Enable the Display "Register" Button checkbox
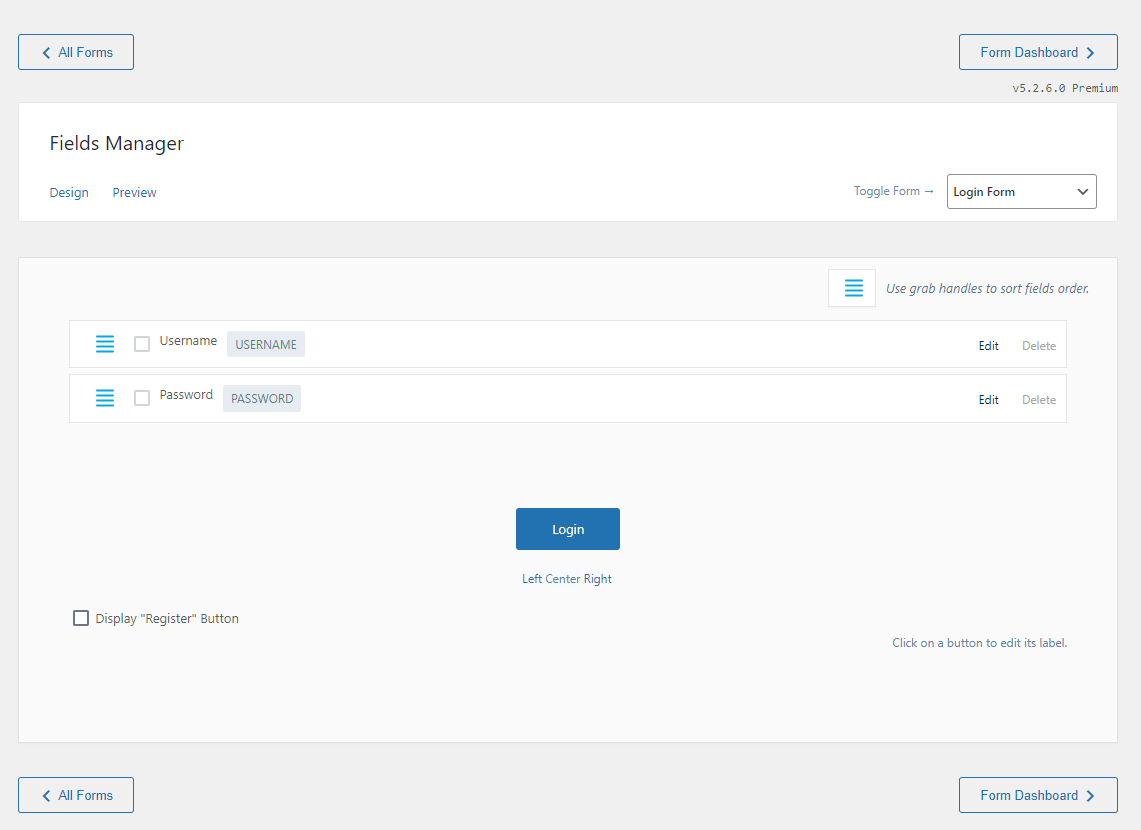The image size is (1141, 830). click(x=81, y=617)
